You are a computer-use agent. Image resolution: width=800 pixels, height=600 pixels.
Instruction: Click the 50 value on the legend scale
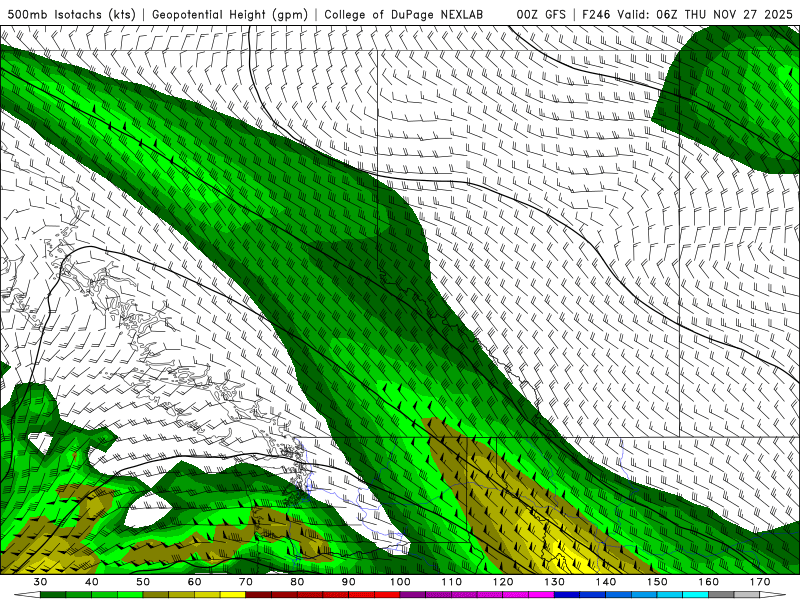[x=143, y=582]
